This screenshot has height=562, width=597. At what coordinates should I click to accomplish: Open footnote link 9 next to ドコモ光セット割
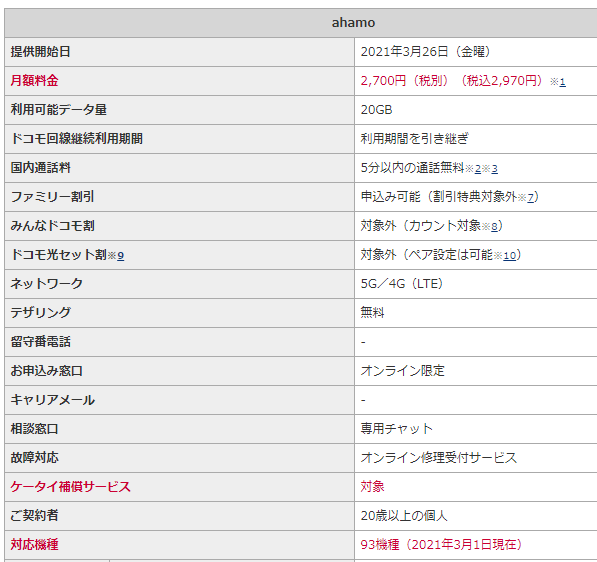pyautogui.click(x=120, y=255)
